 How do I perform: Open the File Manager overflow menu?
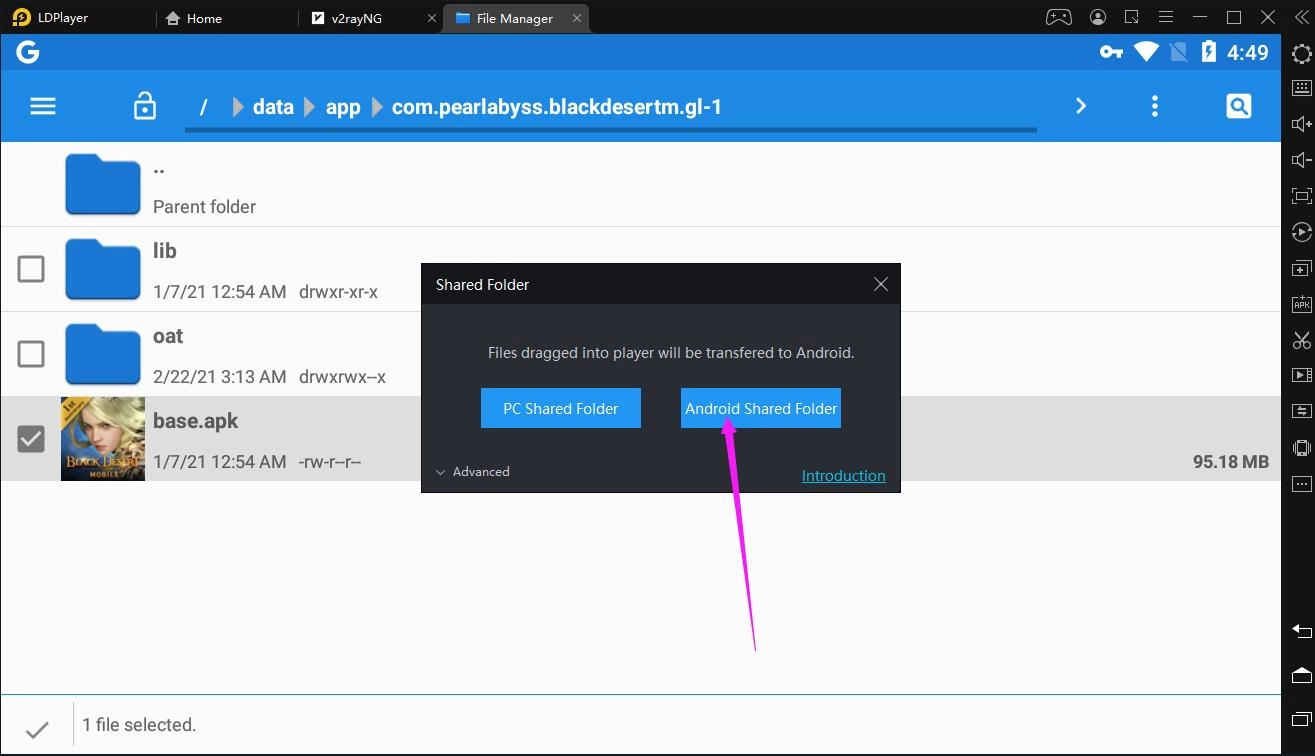(x=1154, y=105)
